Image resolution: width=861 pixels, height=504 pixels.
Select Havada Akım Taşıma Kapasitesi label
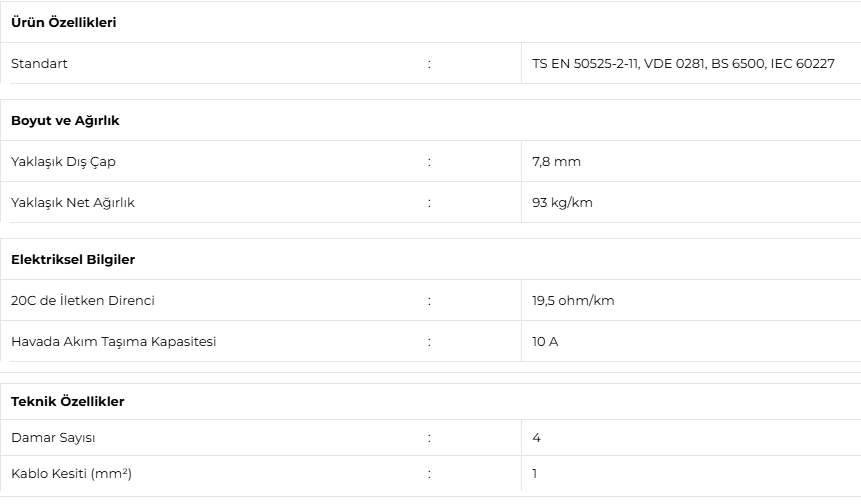click(x=114, y=341)
